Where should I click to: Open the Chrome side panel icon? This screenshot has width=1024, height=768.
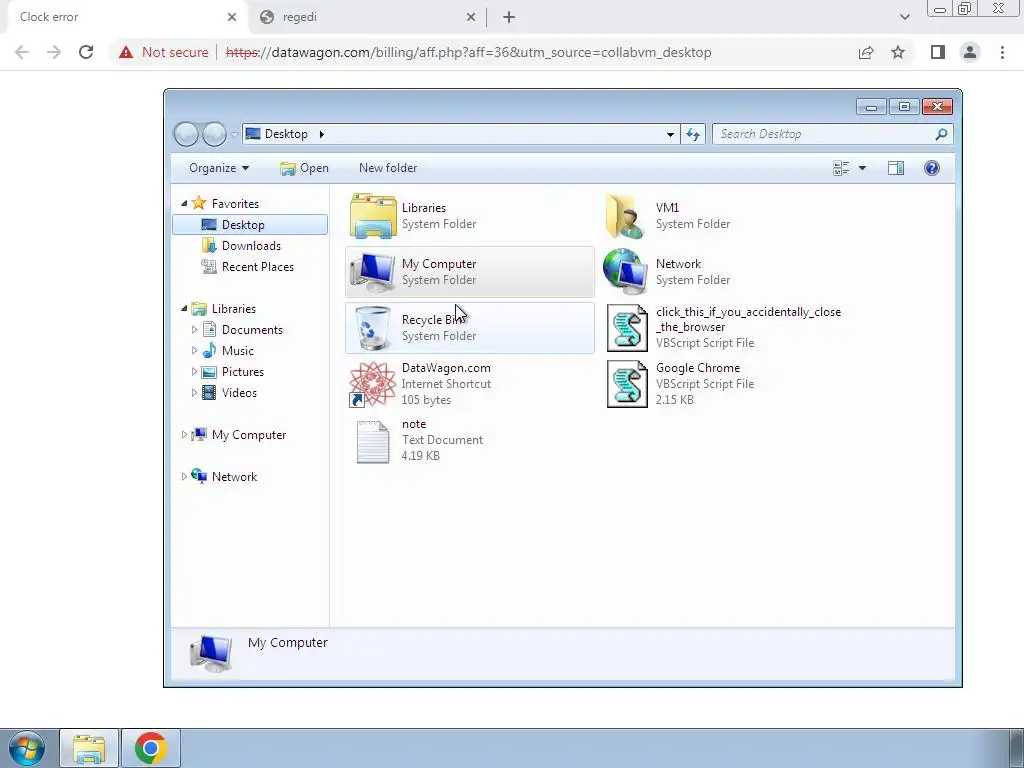point(938,52)
